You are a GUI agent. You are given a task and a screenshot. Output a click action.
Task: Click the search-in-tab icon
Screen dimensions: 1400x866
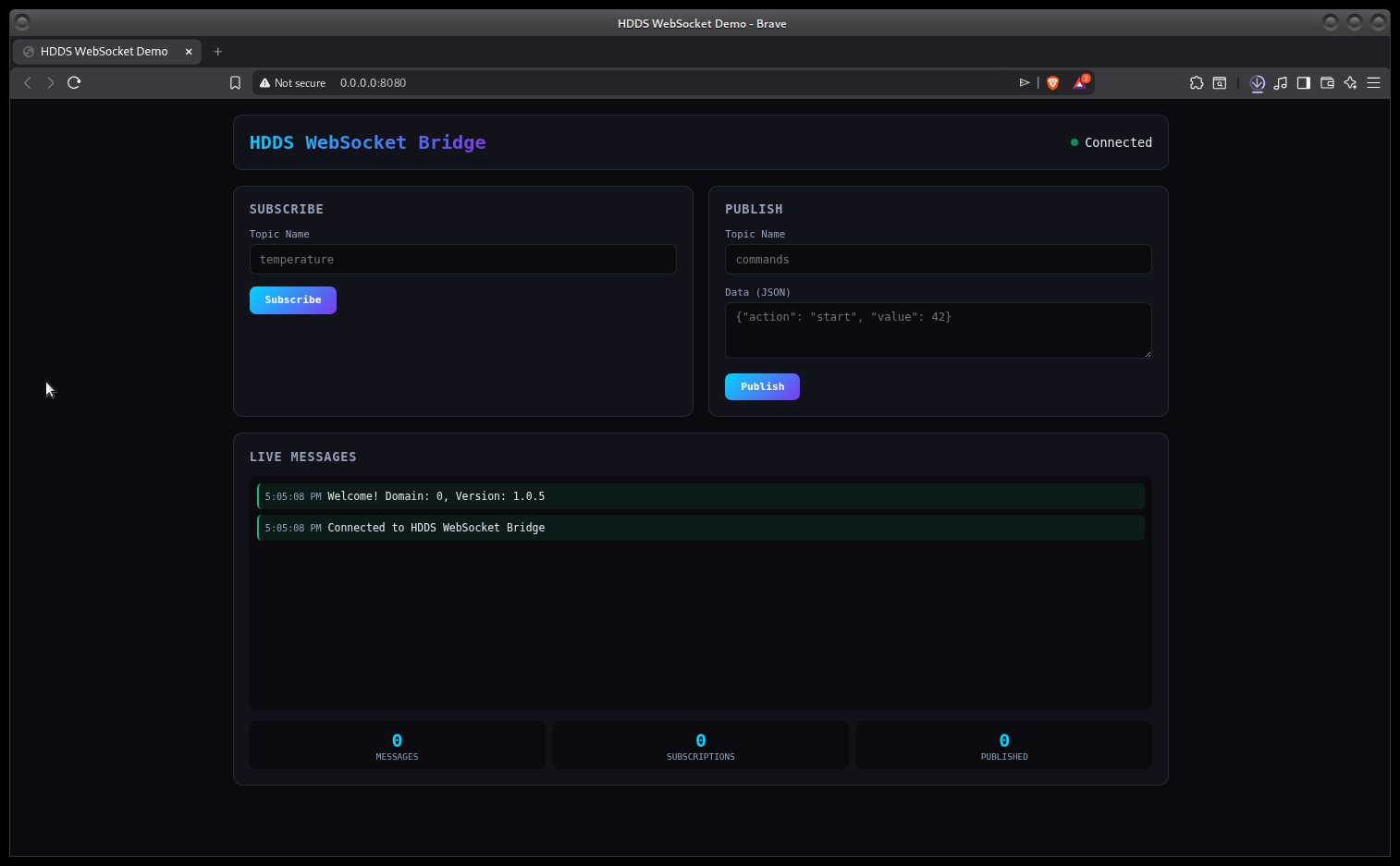coord(1220,82)
